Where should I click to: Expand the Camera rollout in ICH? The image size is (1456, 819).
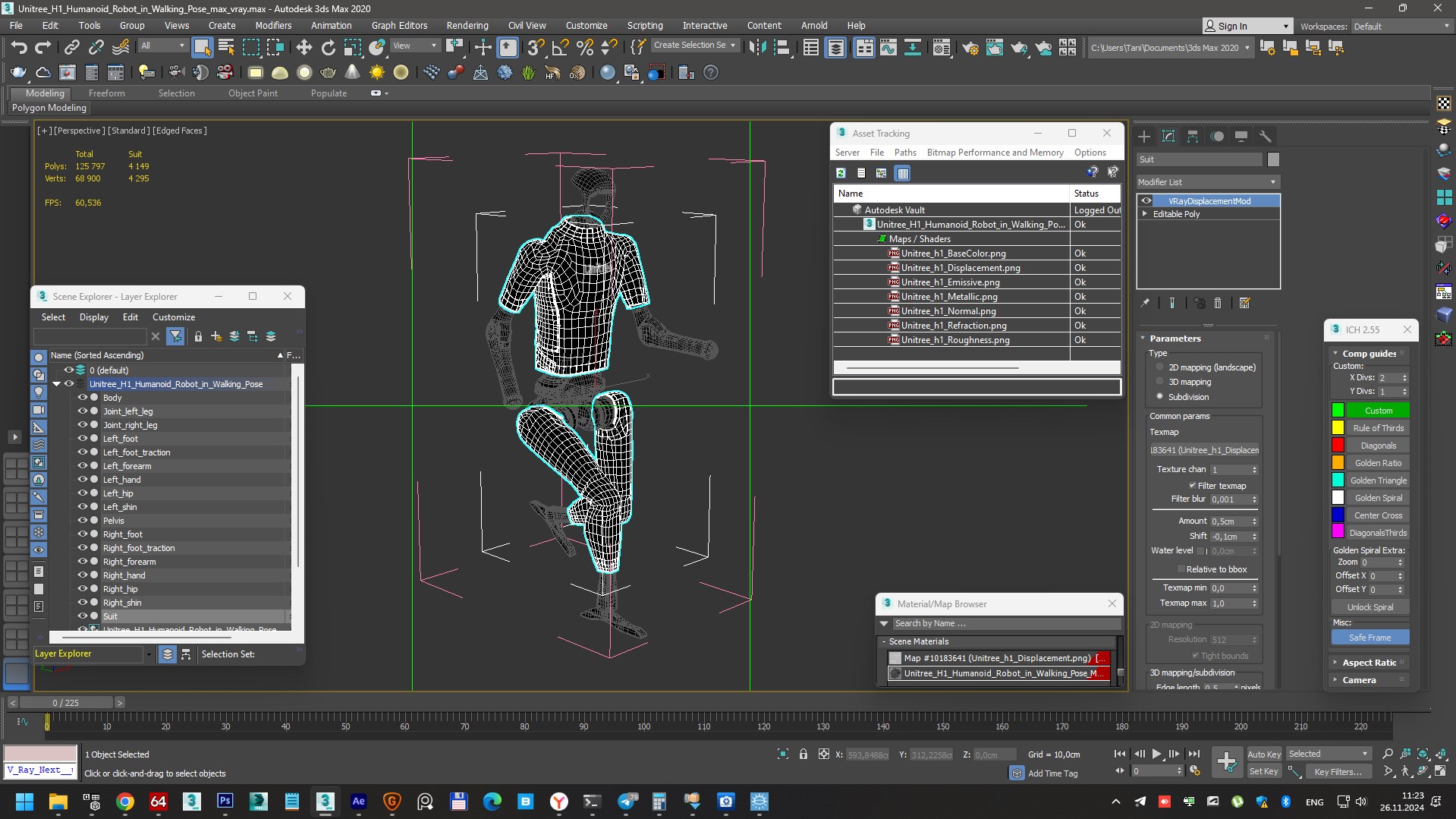pos(1359,680)
